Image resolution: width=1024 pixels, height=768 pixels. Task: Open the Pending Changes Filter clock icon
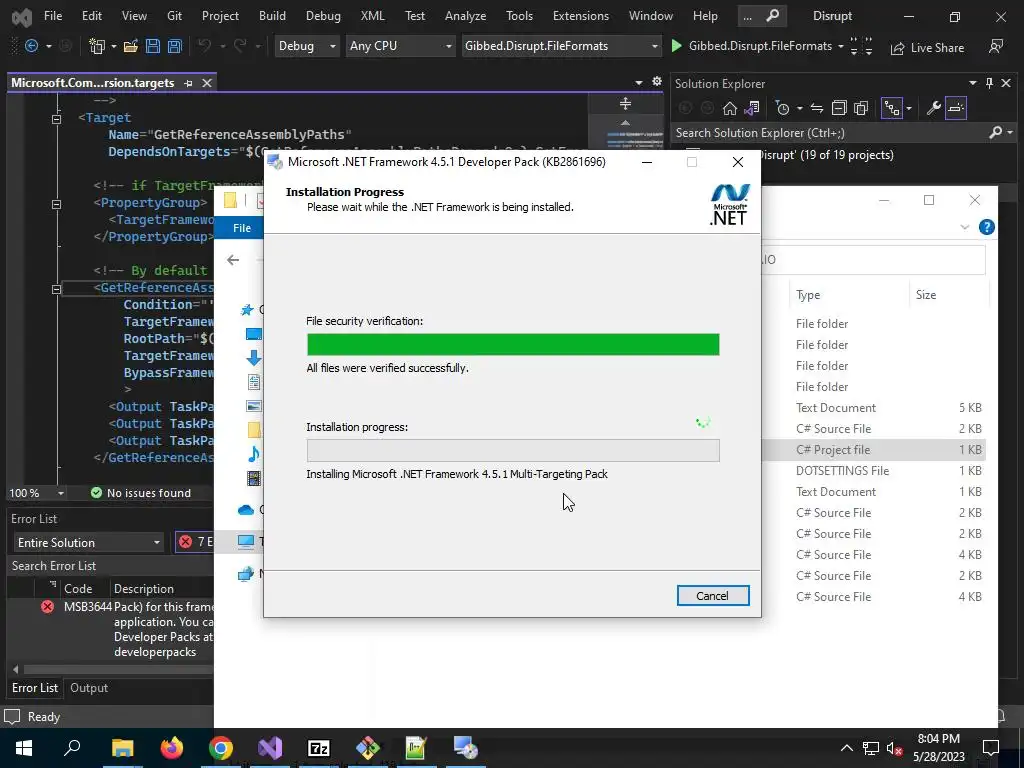(x=782, y=108)
